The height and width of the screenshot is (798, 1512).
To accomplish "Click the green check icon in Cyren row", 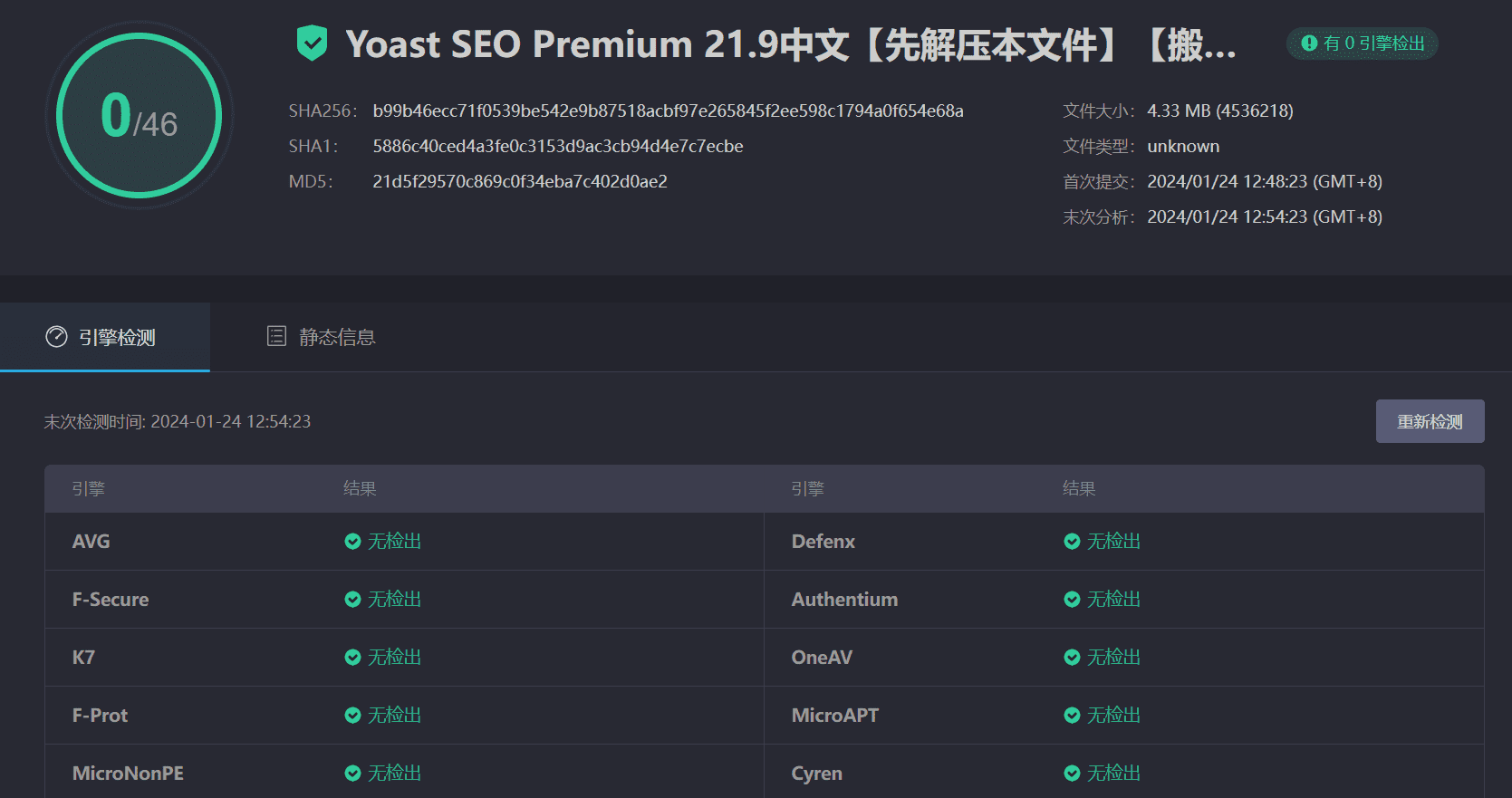I will 1072,774.
